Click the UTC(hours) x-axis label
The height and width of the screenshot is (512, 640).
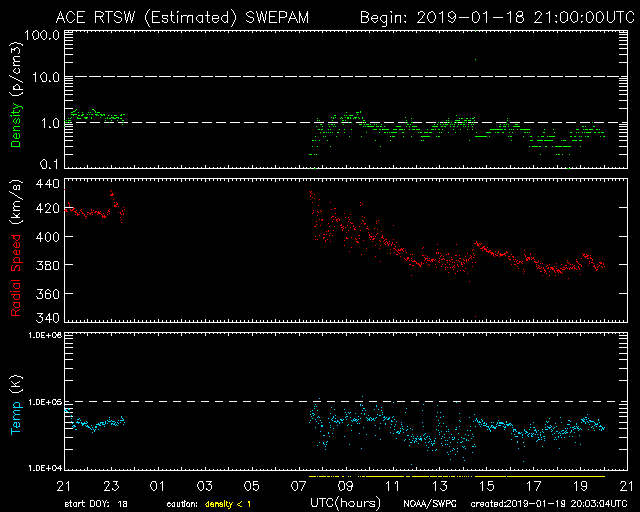tap(343, 500)
